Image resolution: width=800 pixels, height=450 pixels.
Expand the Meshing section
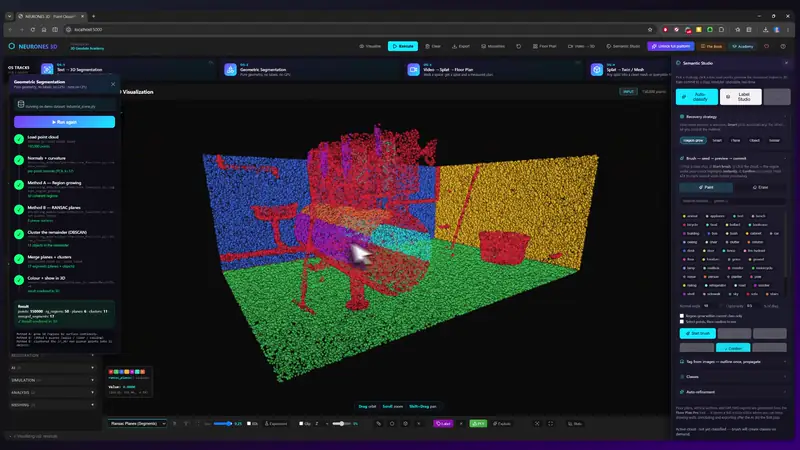(52, 405)
